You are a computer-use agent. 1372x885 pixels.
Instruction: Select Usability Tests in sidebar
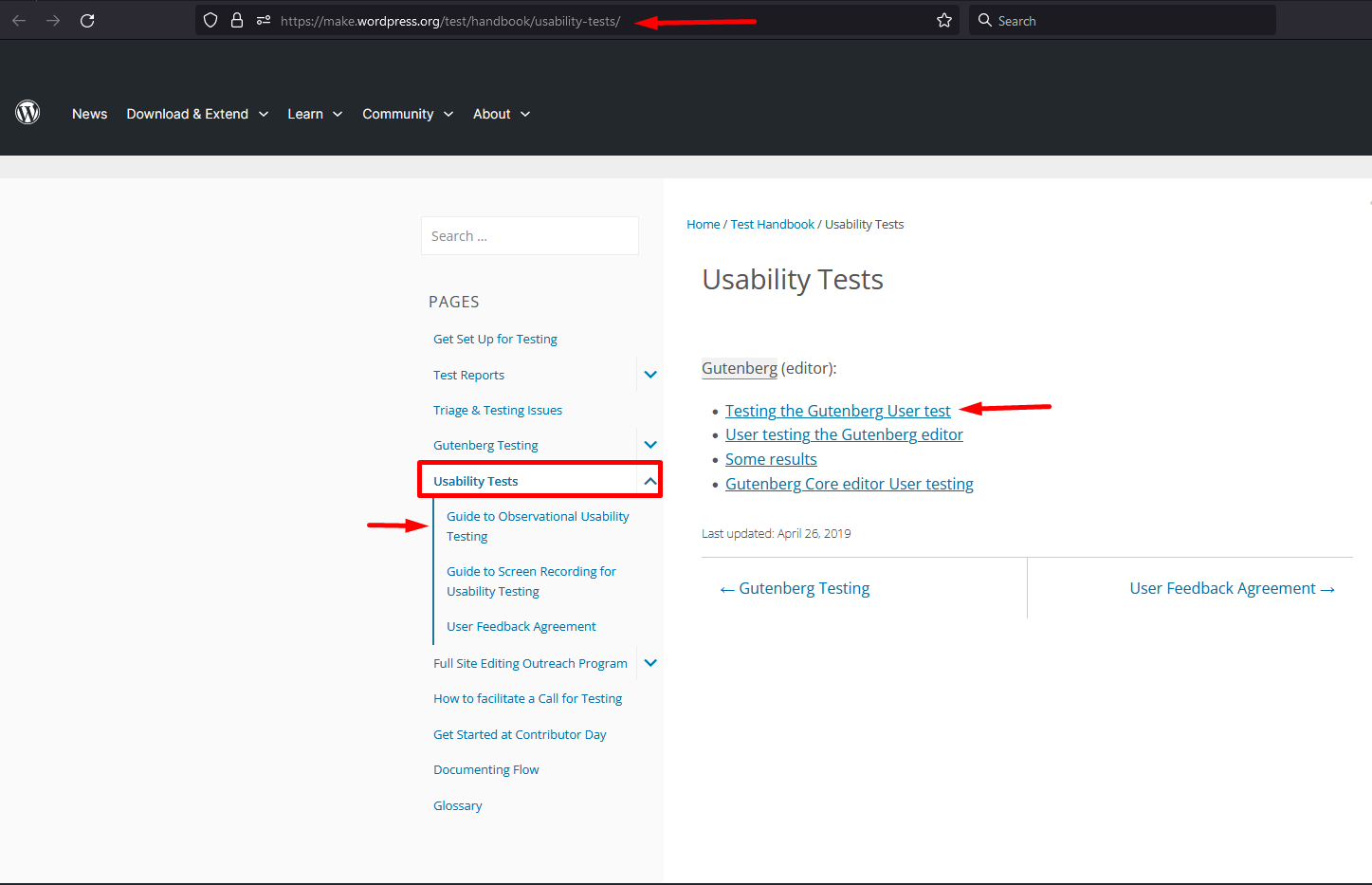point(475,481)
